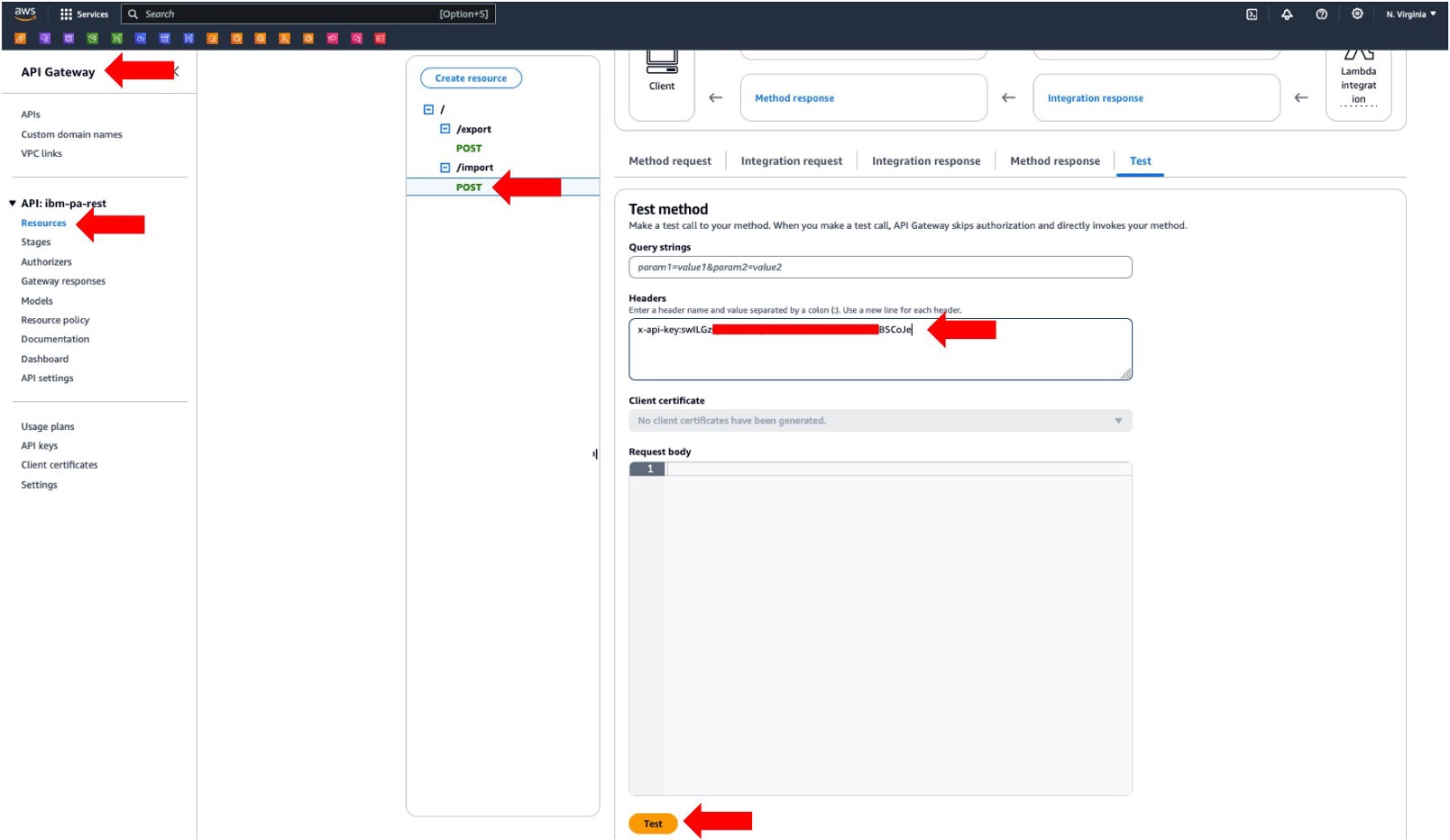
Task: Focus the Query strings input
Action: [x=880, y=268]
